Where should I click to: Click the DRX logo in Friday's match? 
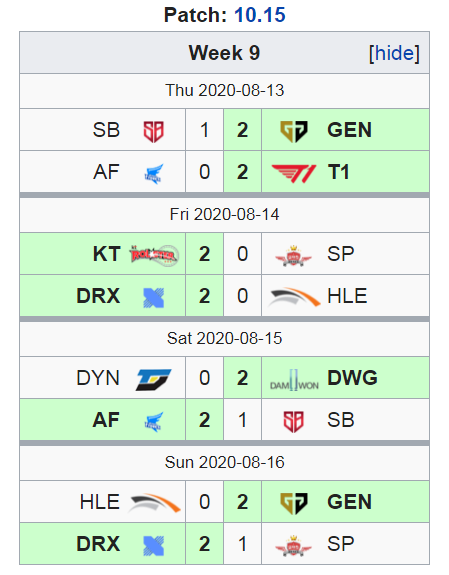153,297
